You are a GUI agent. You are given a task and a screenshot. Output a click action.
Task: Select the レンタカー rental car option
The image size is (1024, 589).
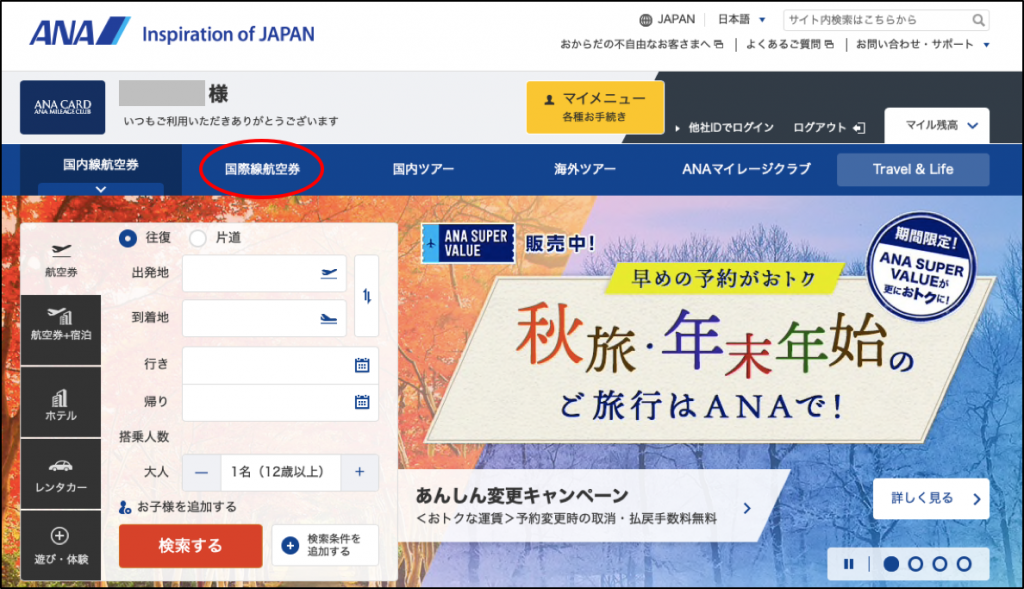coord(61,474)
